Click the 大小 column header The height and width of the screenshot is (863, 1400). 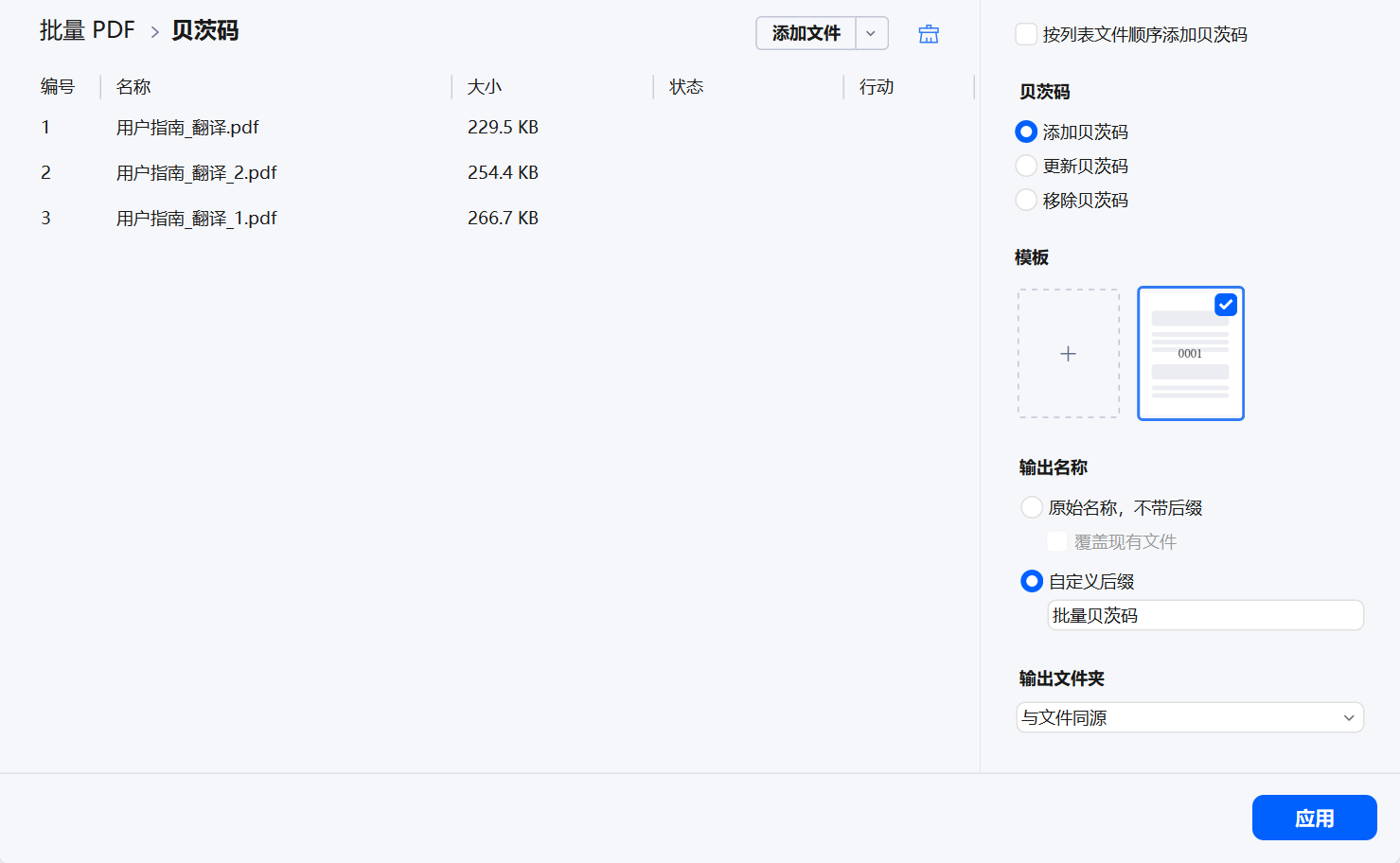point(485,86)
